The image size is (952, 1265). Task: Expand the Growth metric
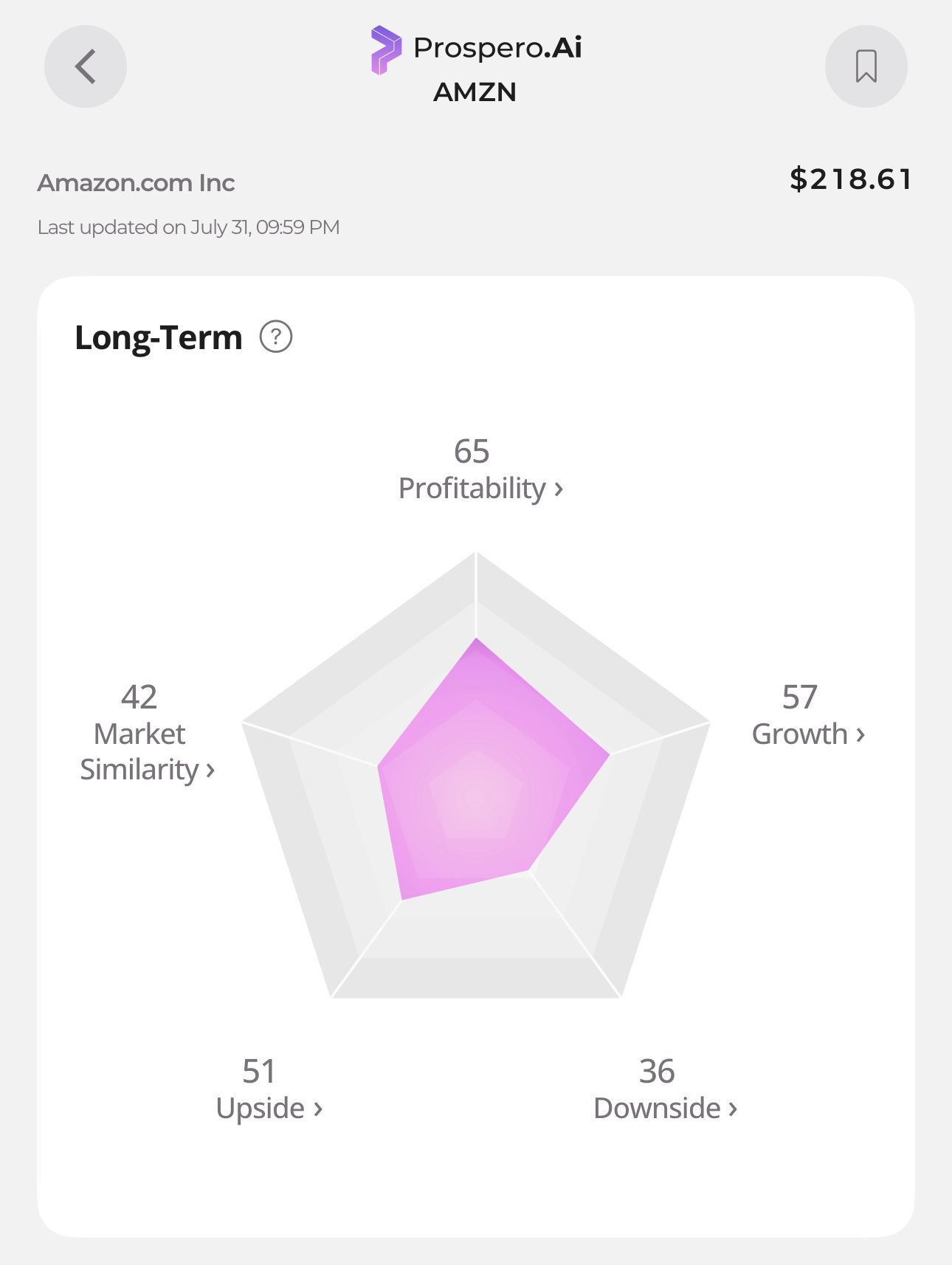pyautogui.click(x=808, y=734)
